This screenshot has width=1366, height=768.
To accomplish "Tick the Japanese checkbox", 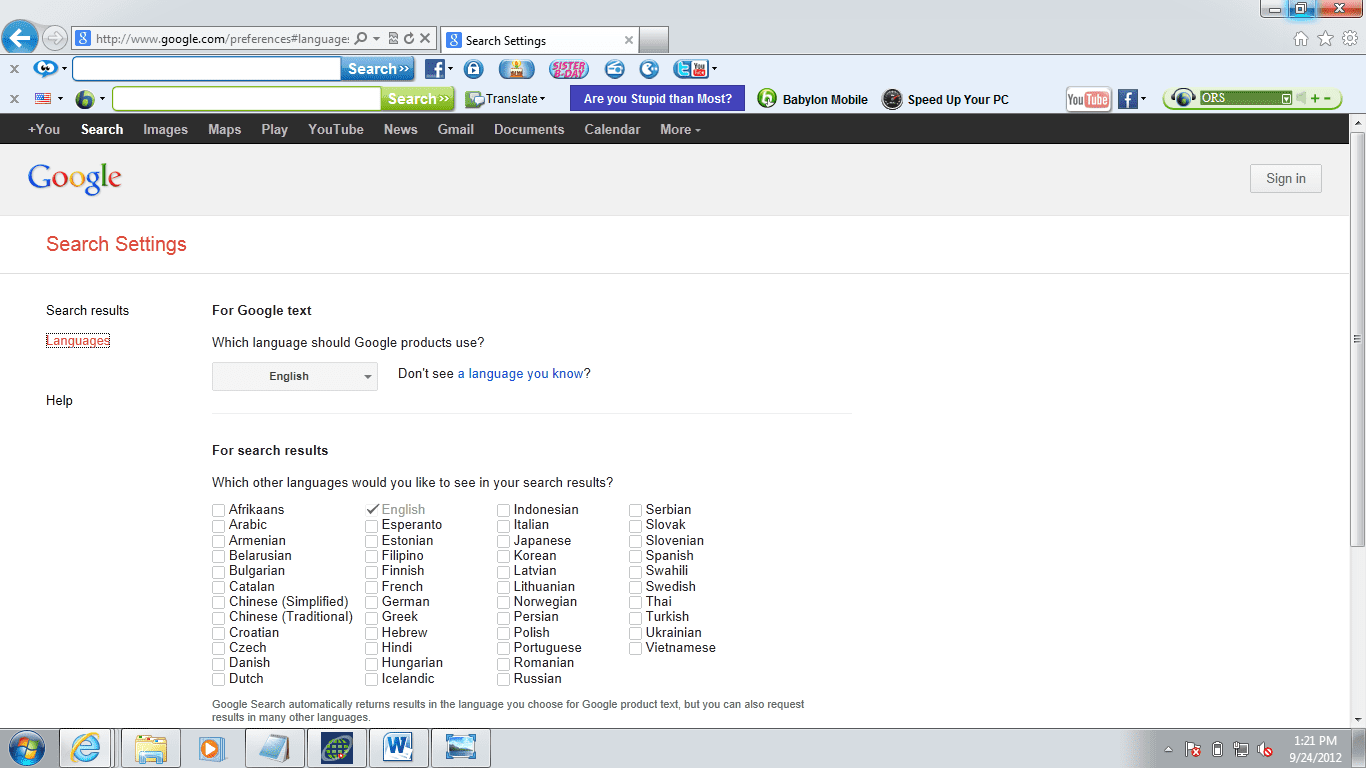I will (504, 541).
